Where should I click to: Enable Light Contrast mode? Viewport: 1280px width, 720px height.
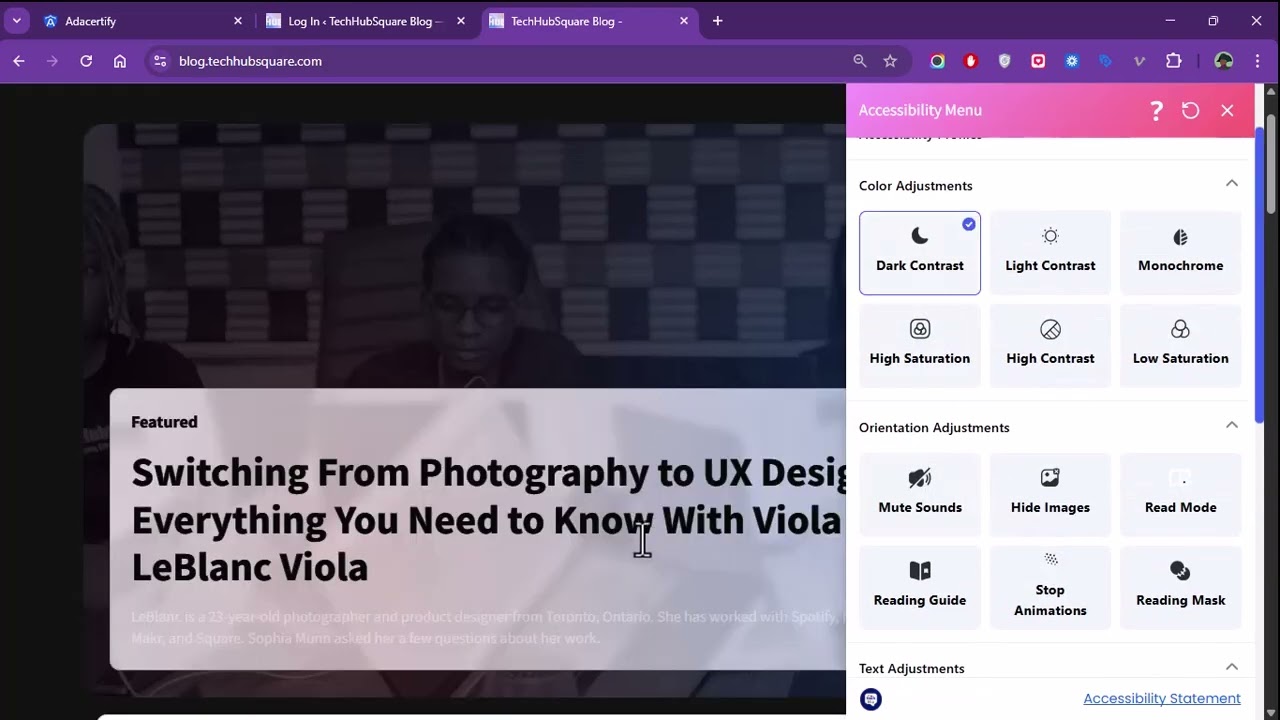pos(1050,253)
